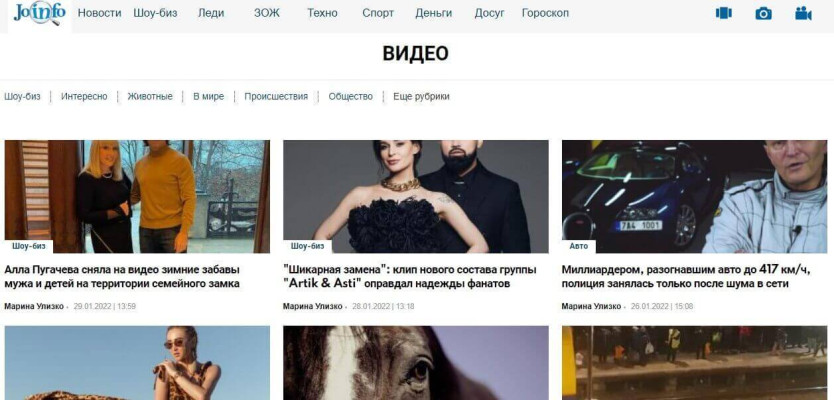
Task: Filter videos by Происшествия rubric
Action: coord(276,96)
